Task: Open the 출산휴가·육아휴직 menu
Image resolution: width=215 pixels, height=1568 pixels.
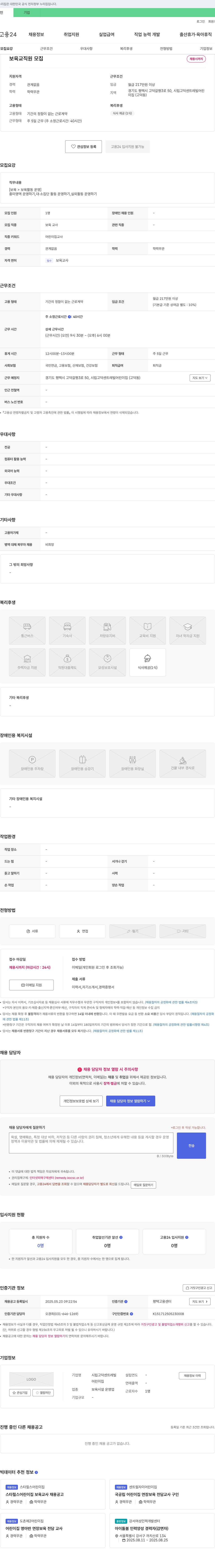Action: point(196,35)
